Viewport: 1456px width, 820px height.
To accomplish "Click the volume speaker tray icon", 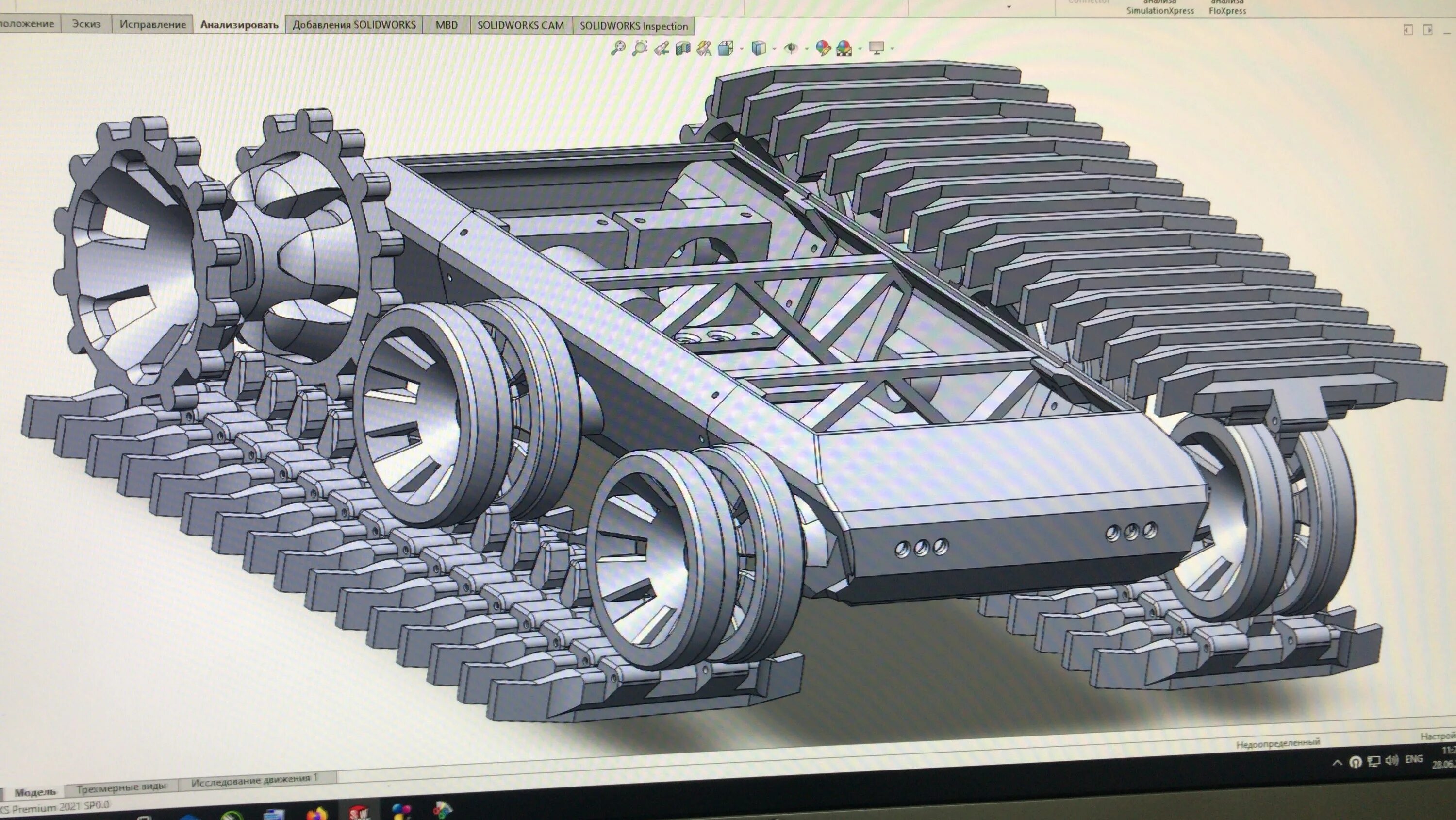I will [1392, 761].
